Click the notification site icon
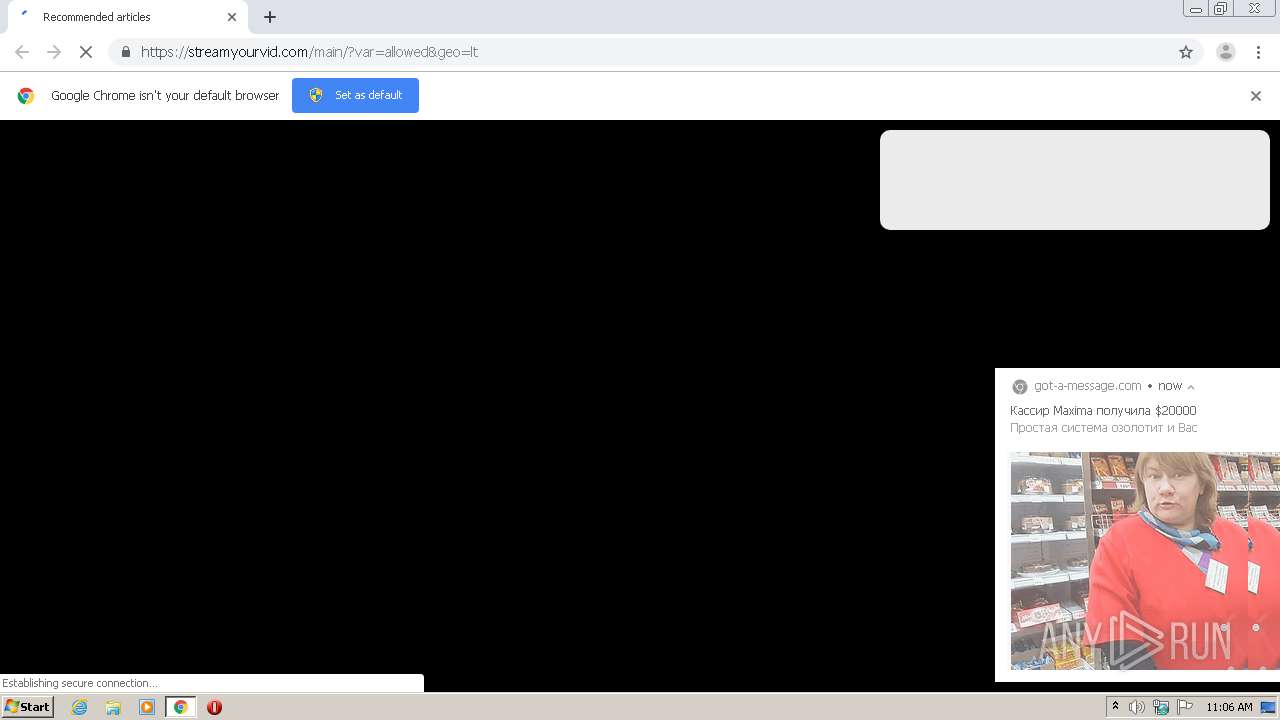1280x720 pixels. [1020, 387]
